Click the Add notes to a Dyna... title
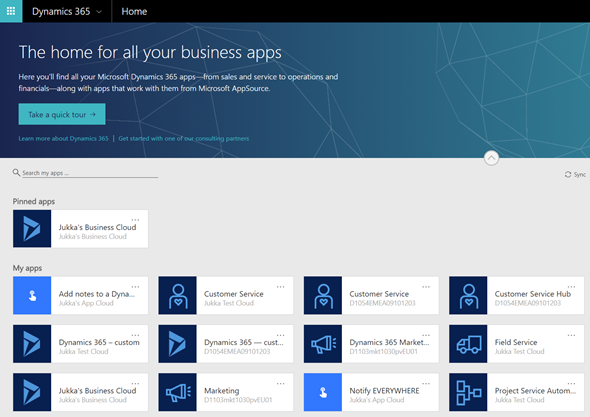This screenshot has height=417, width=590. point(97,294)
